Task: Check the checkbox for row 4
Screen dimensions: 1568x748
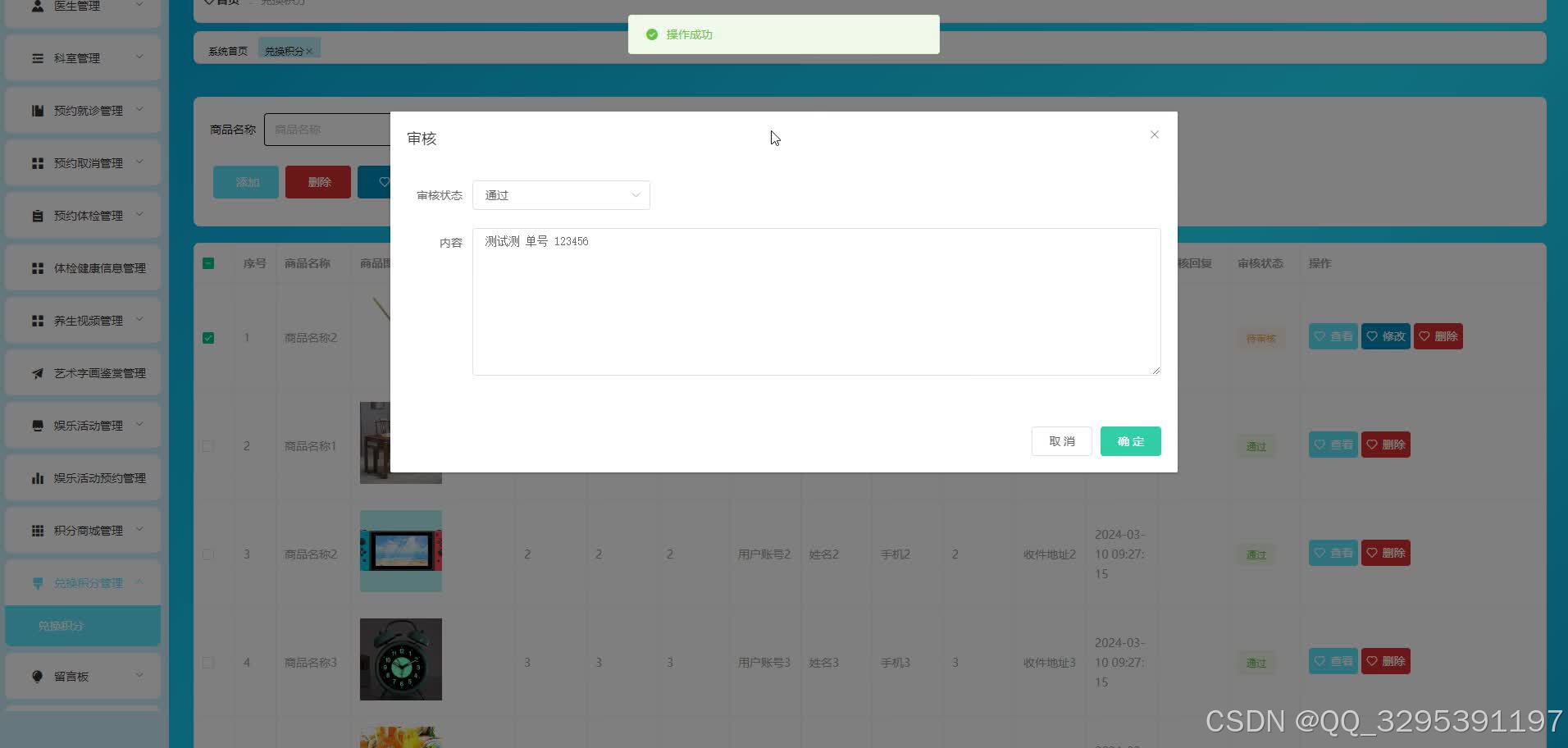Action: click(x=208, y=663)
